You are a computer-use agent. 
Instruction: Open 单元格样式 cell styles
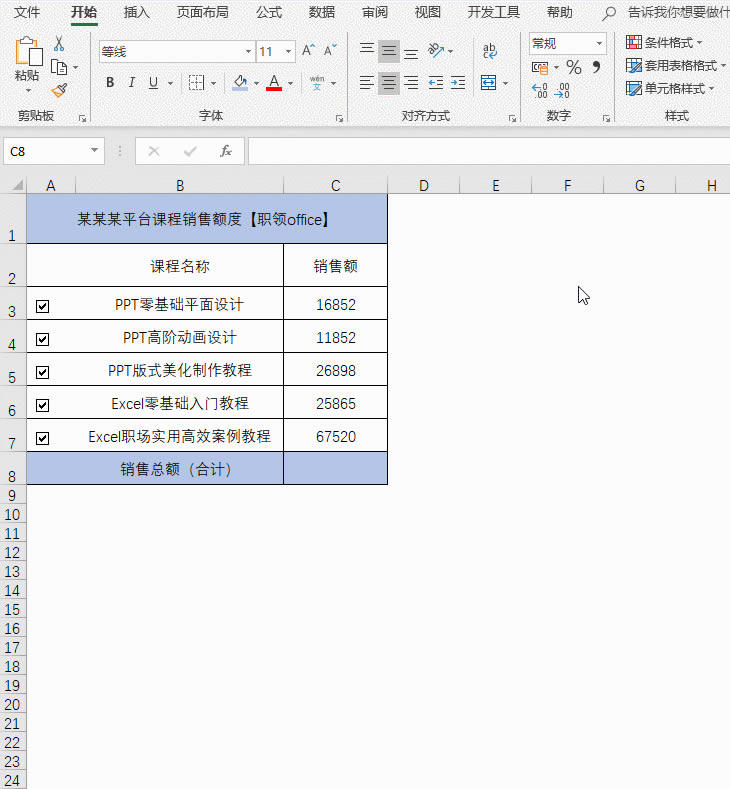[x=670, y=89]
